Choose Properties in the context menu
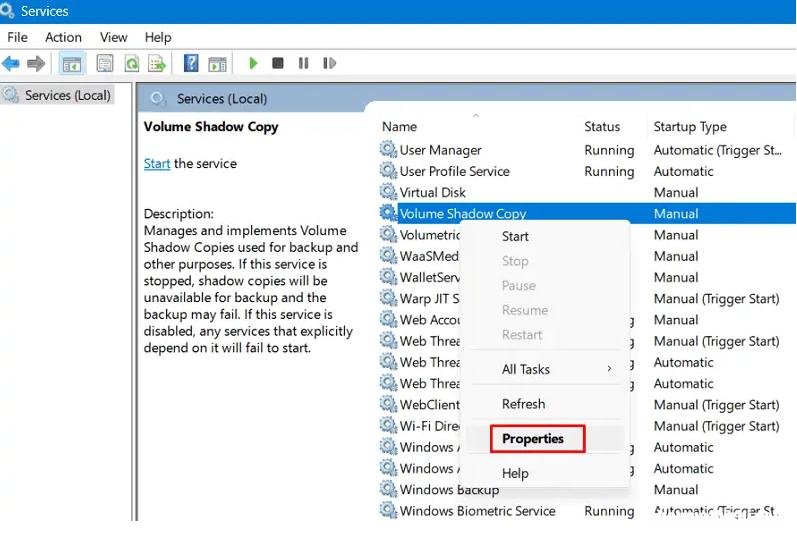 click(x=545, y=438)
